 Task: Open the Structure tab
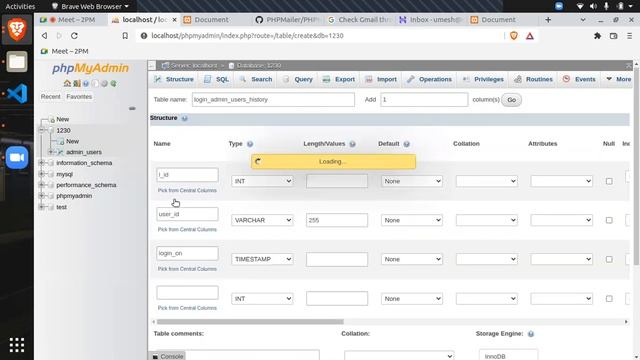pos(174,80)
